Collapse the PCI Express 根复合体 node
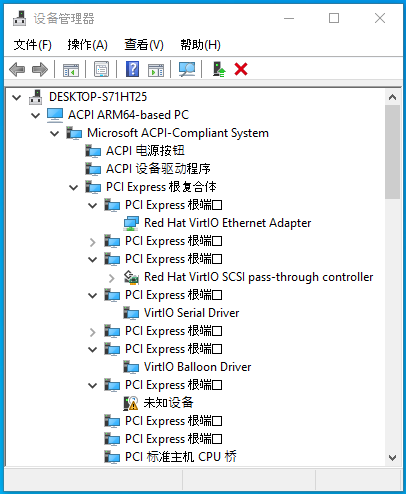This screenshot has width=406, height=494. 73,187
